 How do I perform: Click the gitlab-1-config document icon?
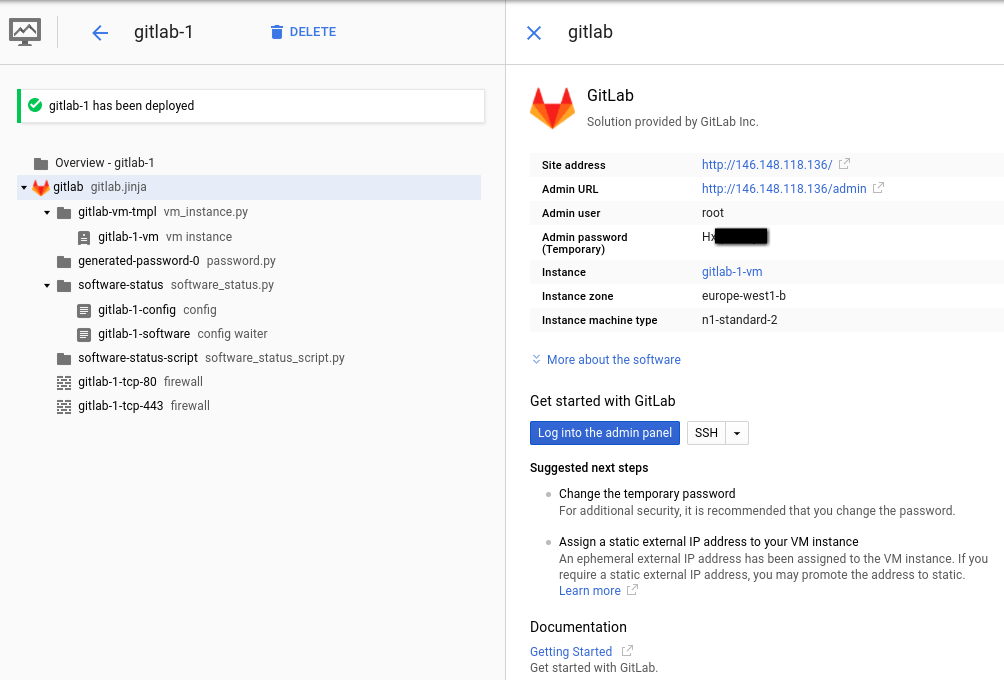[x=84, y=310]
